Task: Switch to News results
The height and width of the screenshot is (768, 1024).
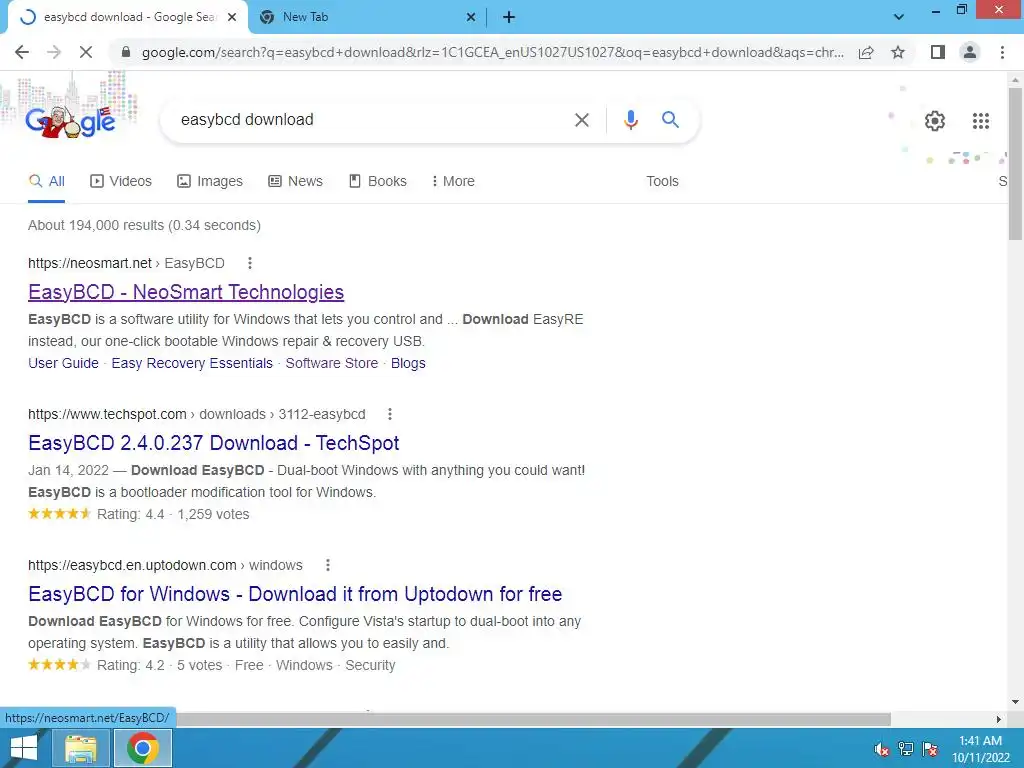Action: pos(295,182)
